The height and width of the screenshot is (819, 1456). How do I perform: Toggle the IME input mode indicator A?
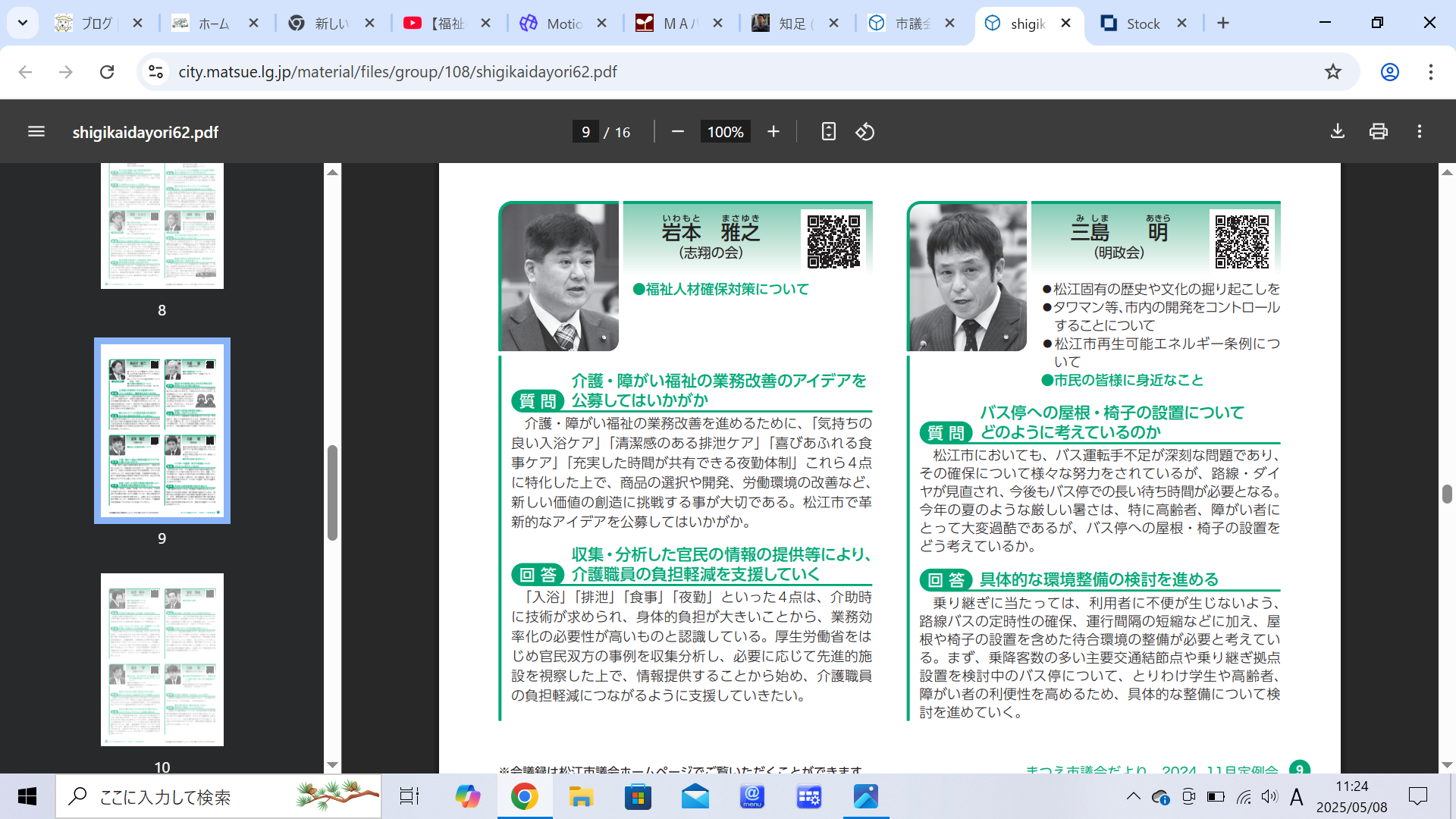click(x=1297, y=797)
